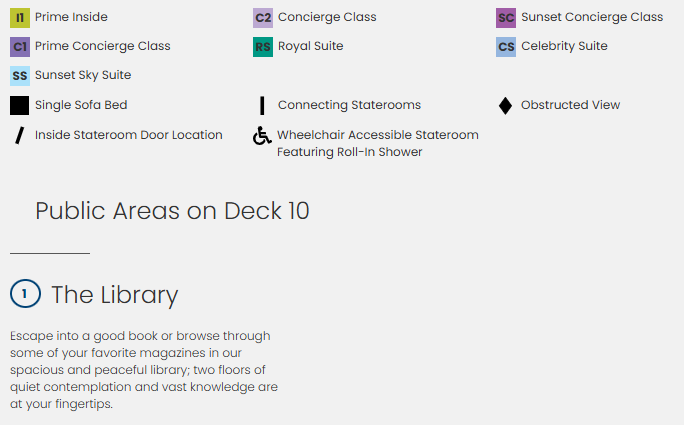Click the Obstructed View diamond symbol

[x=505, y=105]
